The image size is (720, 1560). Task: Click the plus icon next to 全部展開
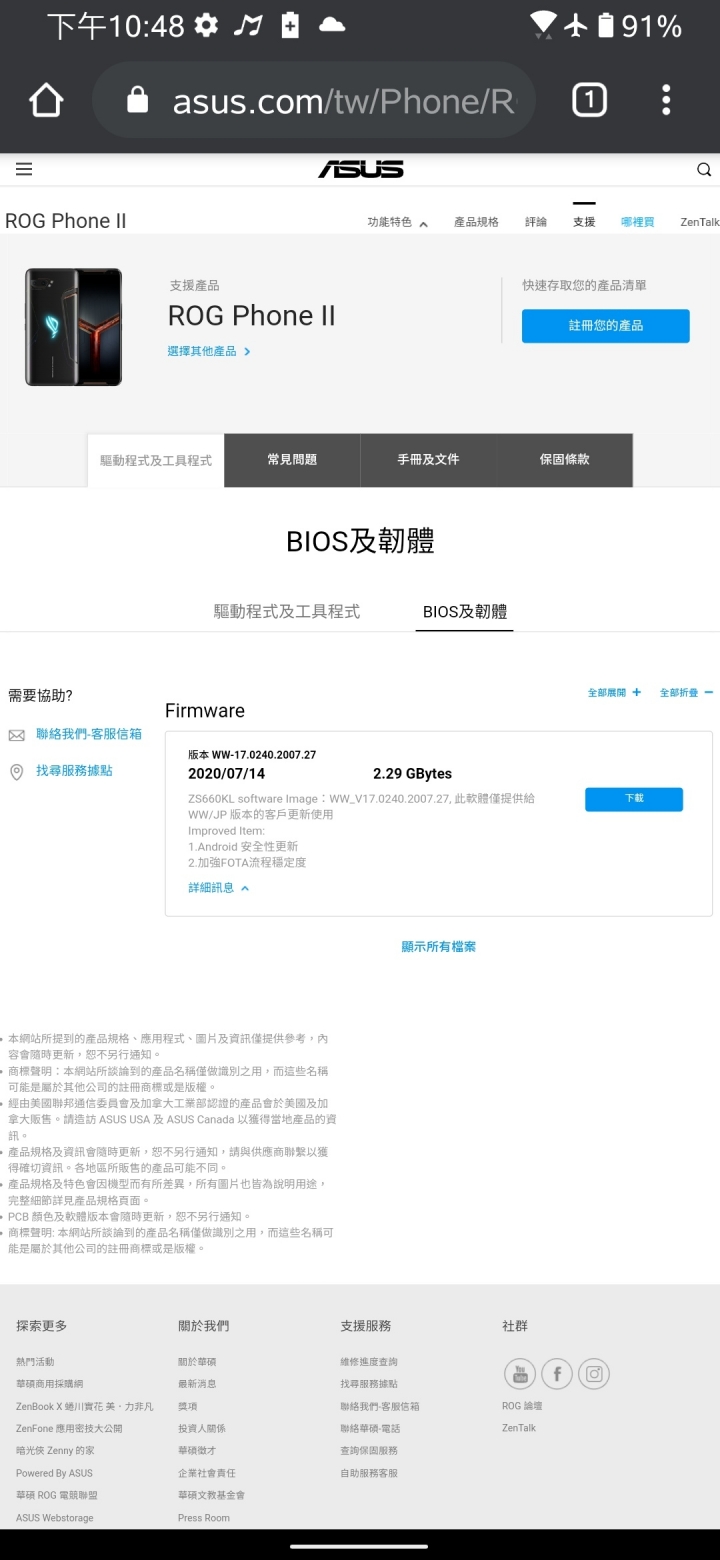pos(636,692)
